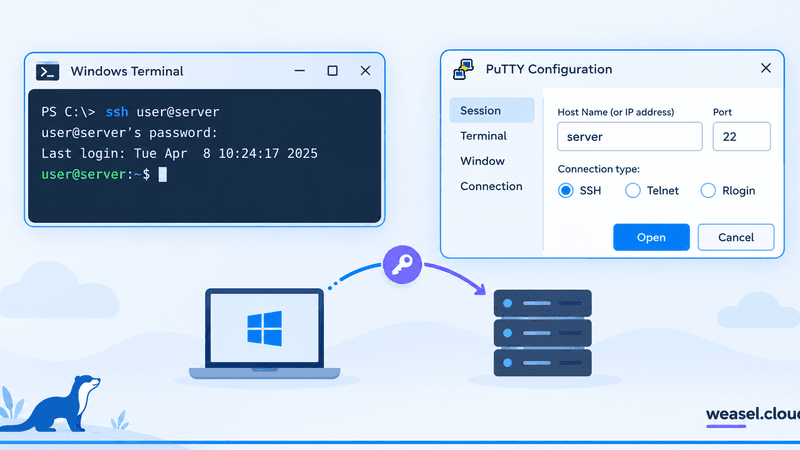Click the PuTTY Configuration app icon
Image resolution: width=800 pixels, height=450 pixels.
(x=463, y=69)
